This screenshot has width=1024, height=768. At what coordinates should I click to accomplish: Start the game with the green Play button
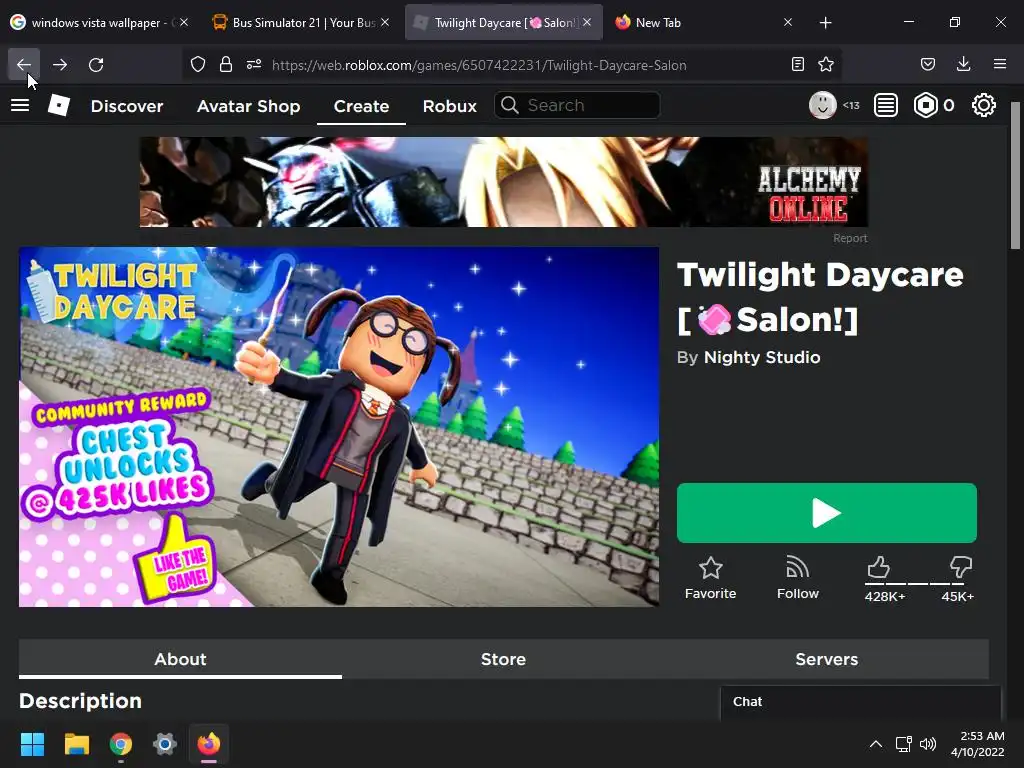[827, 513]
